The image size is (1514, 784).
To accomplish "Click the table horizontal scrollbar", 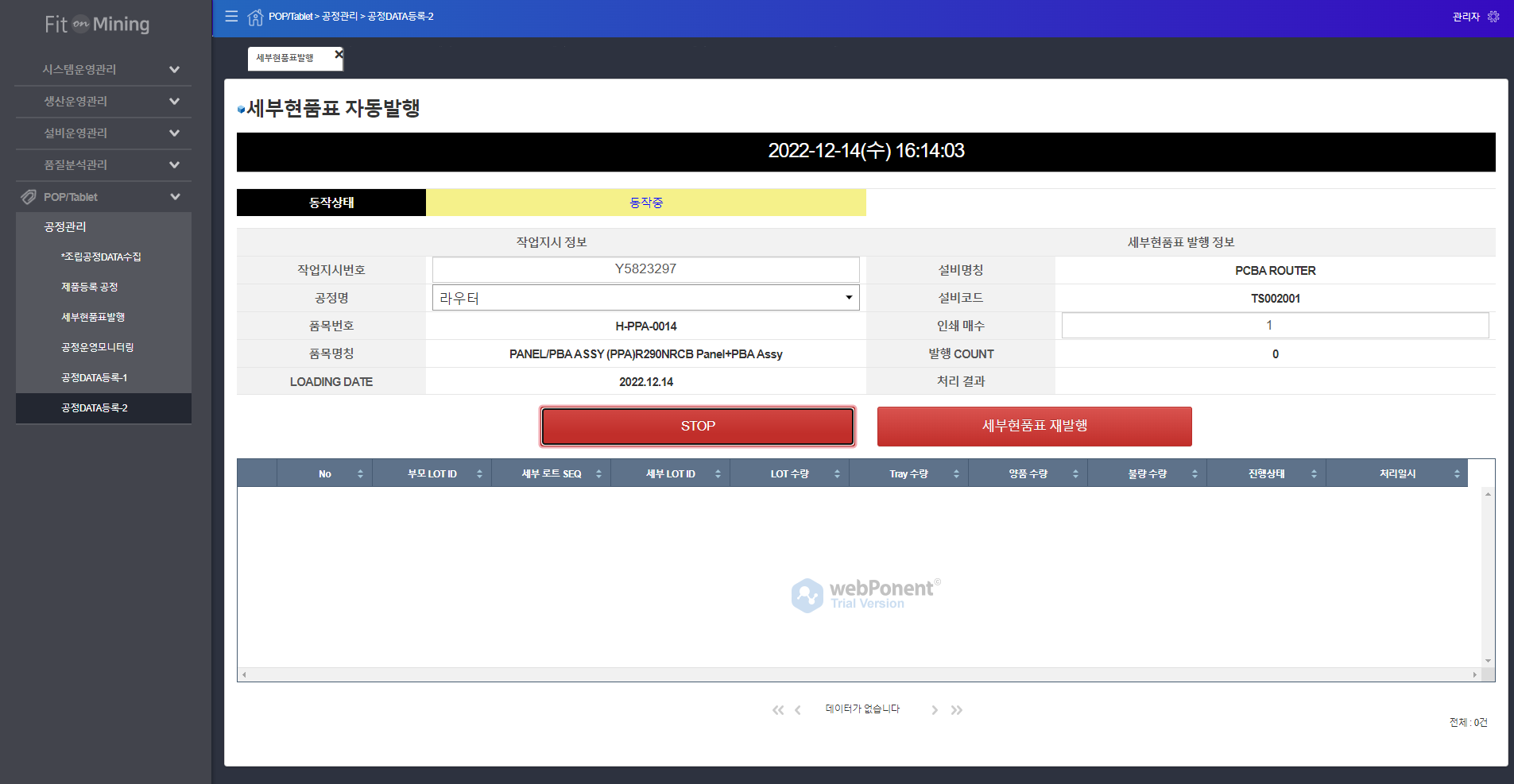I will point(858,674).
